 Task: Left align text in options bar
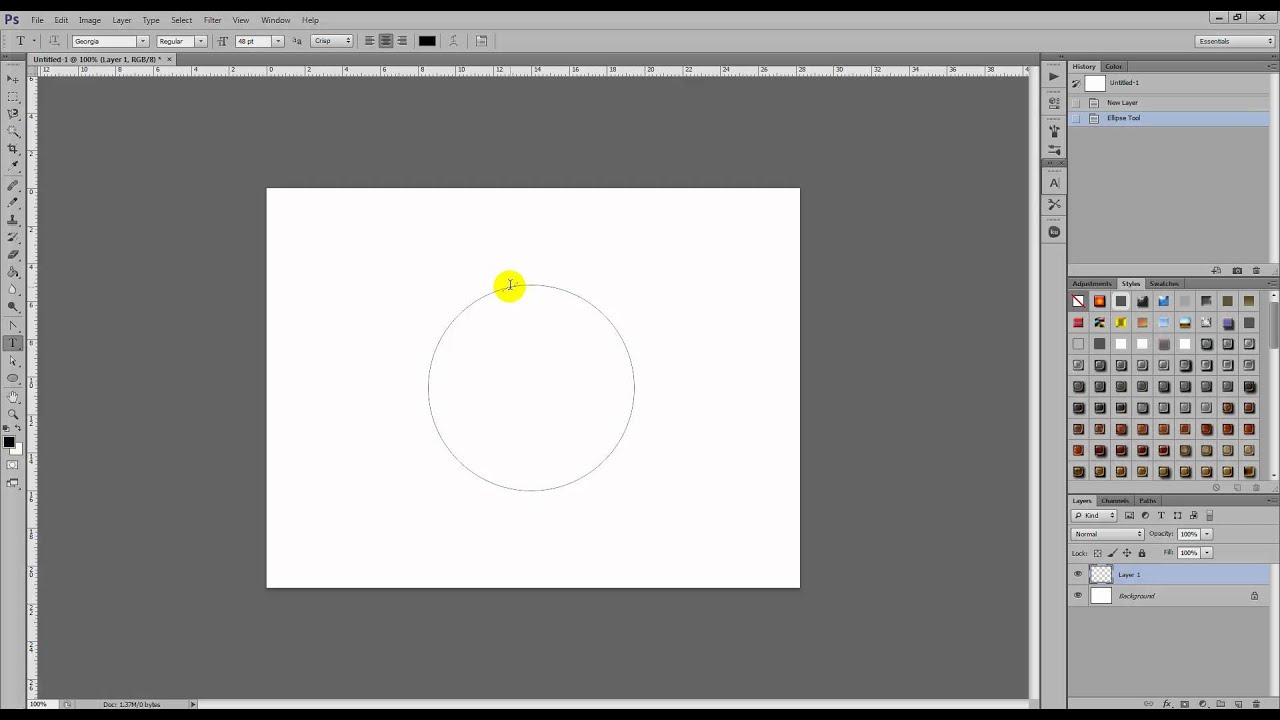[x=369, y=41]
